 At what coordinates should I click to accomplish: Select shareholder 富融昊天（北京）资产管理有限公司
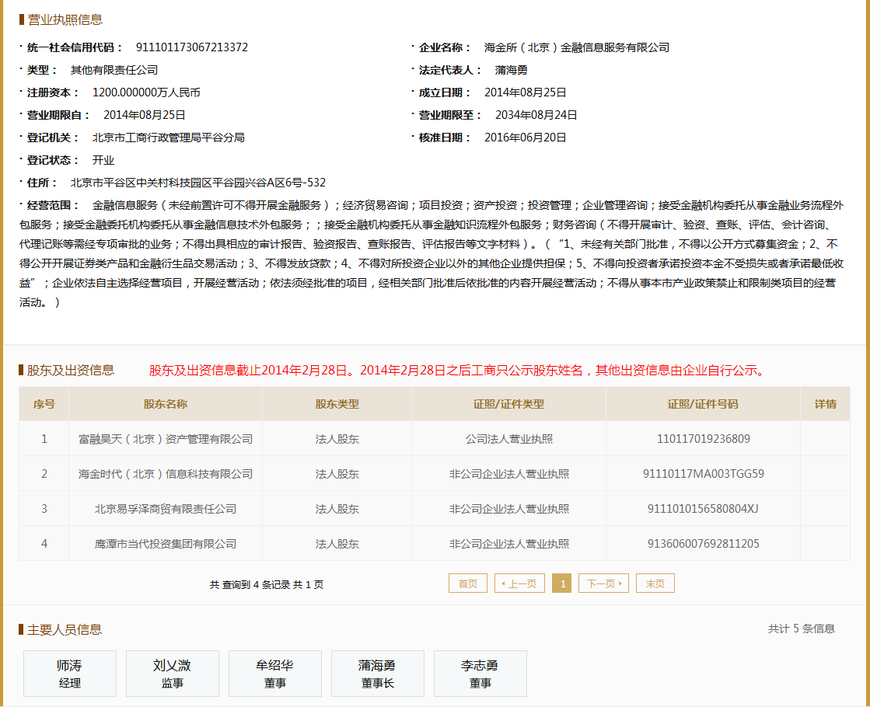click(165, 439)
